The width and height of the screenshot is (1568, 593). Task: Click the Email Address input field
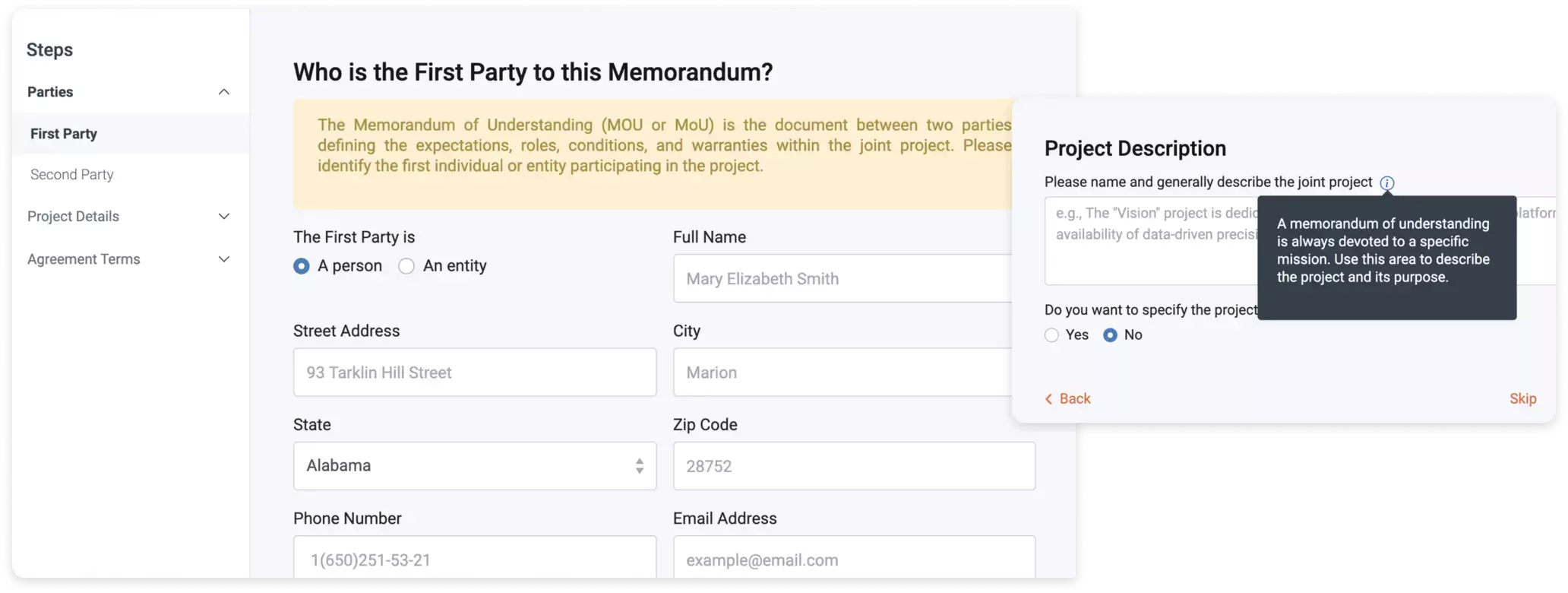[854, 557]
